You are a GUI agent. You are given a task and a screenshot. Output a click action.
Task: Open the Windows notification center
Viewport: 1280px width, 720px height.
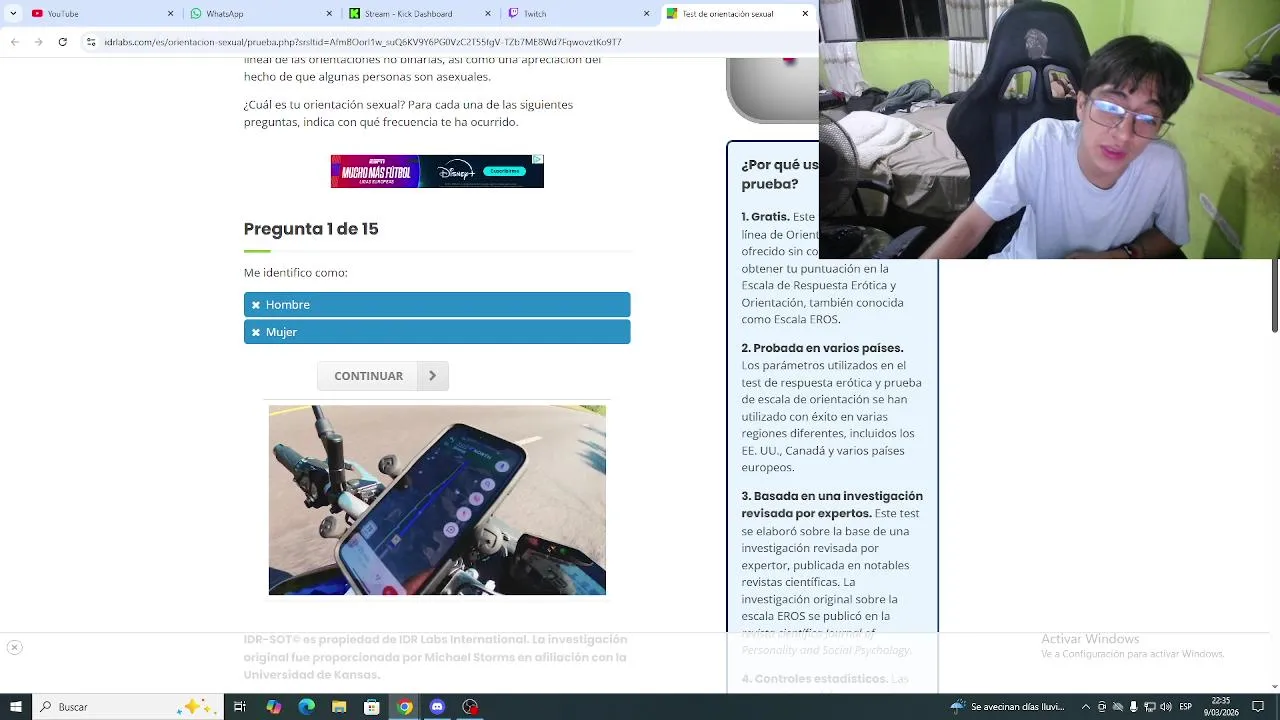tap(1260, 707)
